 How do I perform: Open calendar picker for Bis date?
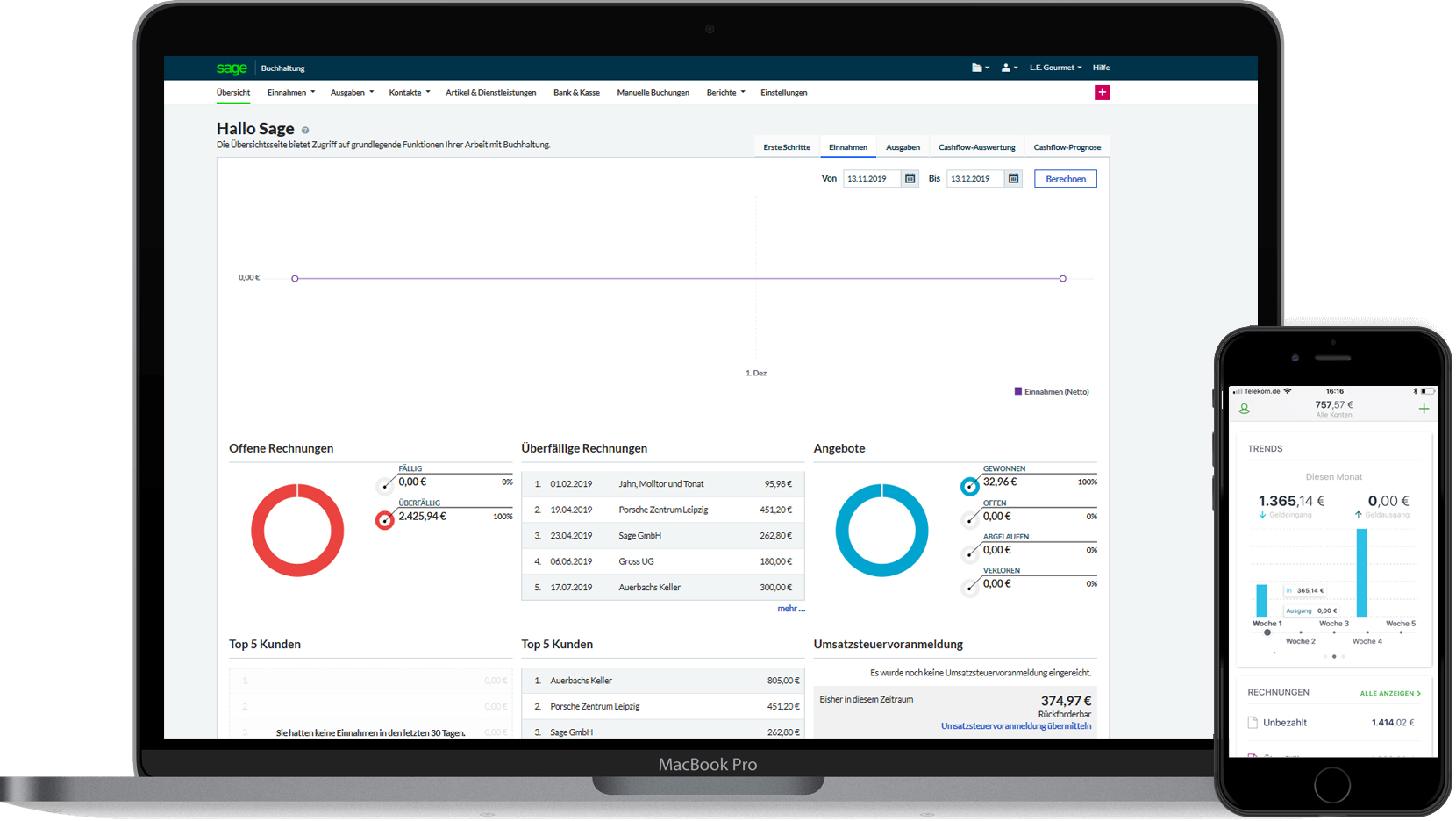[x=1014, y=179]
